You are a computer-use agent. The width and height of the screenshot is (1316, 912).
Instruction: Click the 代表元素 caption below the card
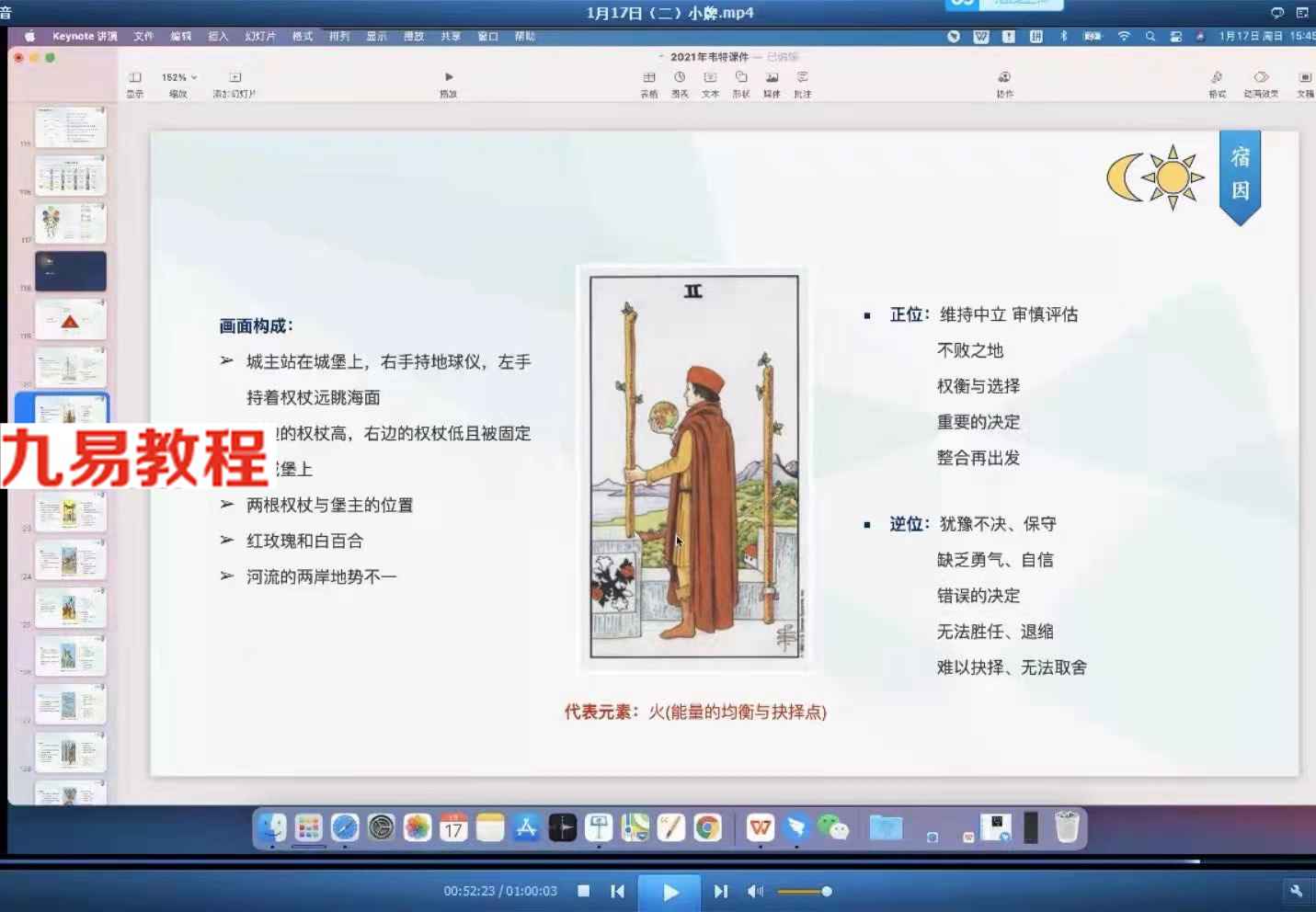point(695,712)
